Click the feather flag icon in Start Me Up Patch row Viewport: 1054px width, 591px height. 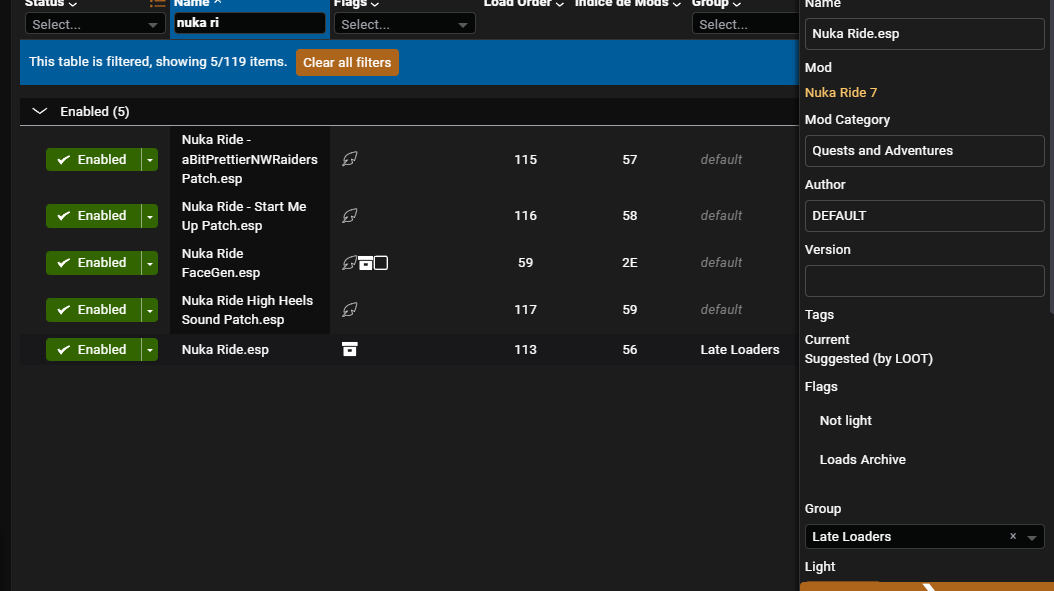(x=350, y=216)
